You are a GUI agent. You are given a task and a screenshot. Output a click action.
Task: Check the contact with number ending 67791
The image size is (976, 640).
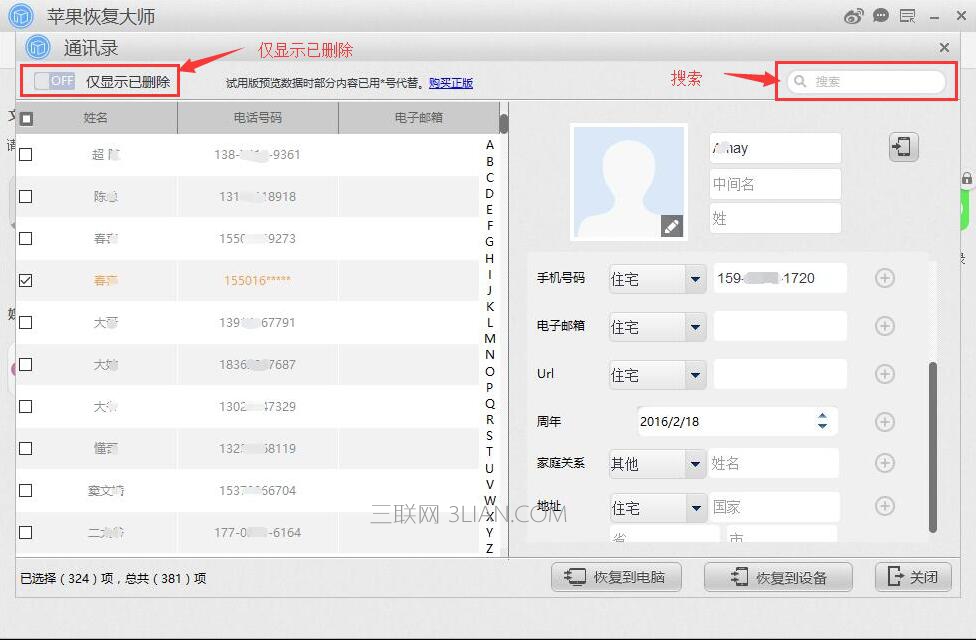[26, 322]
